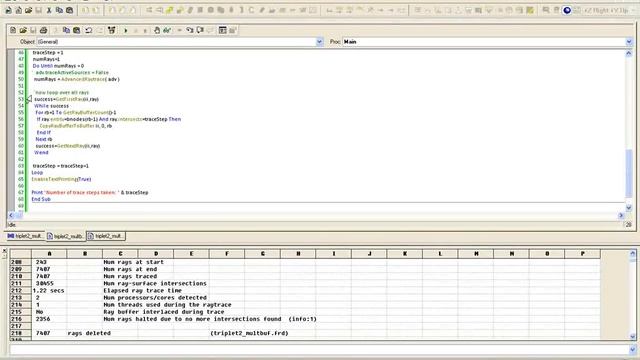Select column F header in output sheet
The width and height of the screenshot is (640, 360).
(227, 254)
